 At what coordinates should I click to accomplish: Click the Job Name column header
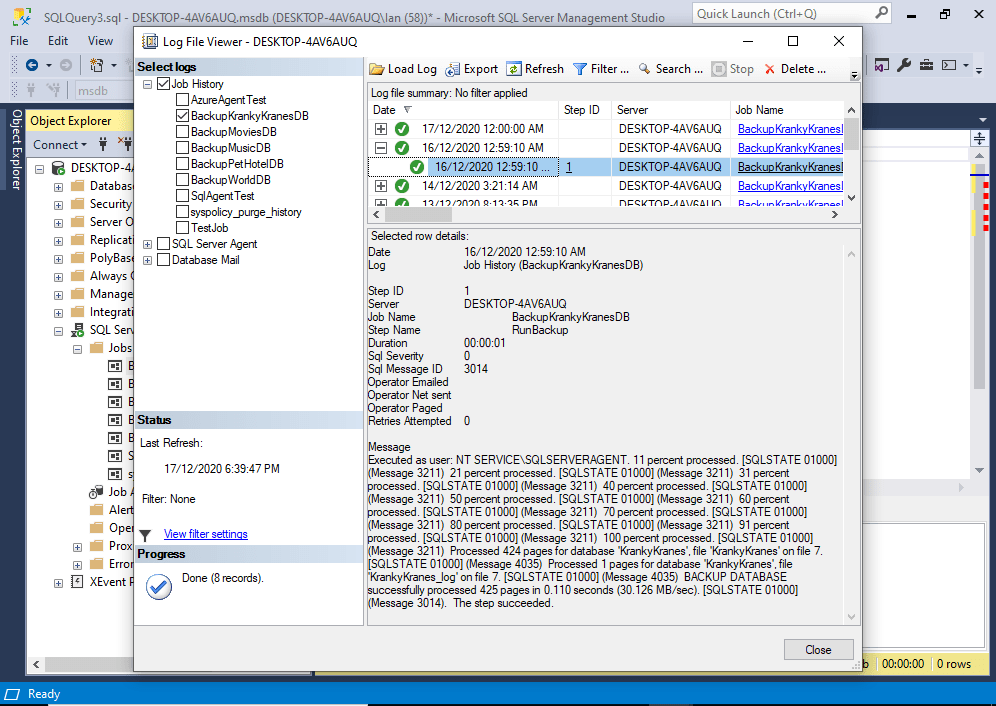(787, 110)
